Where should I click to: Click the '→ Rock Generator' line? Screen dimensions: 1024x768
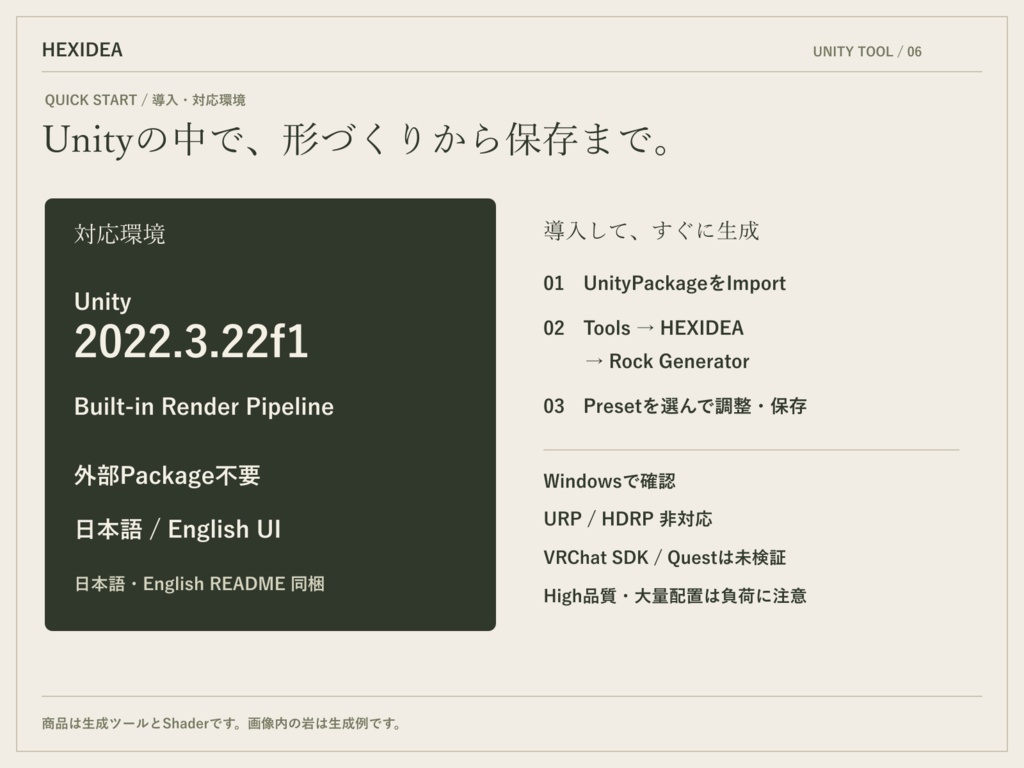pyautogui.click(x=667, y=361)
